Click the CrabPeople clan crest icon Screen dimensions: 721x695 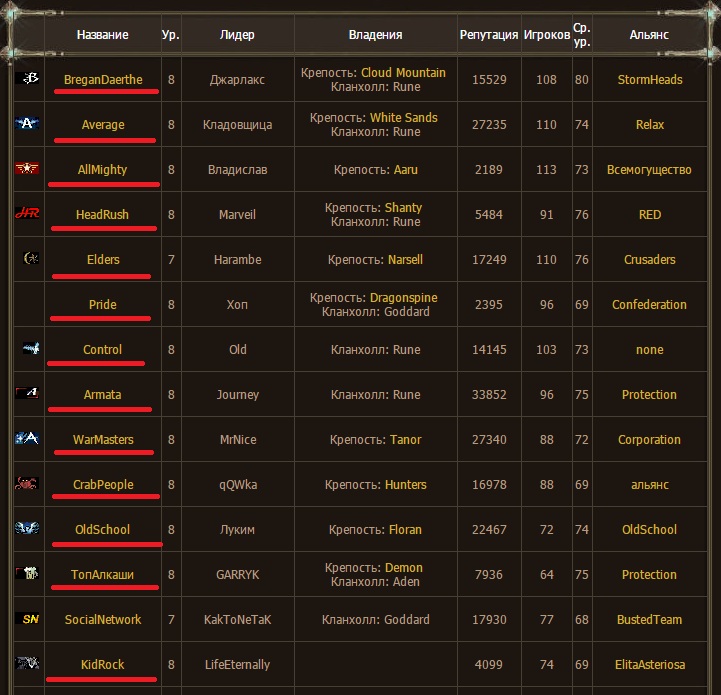pyautogui.click(x=28, y=484)
